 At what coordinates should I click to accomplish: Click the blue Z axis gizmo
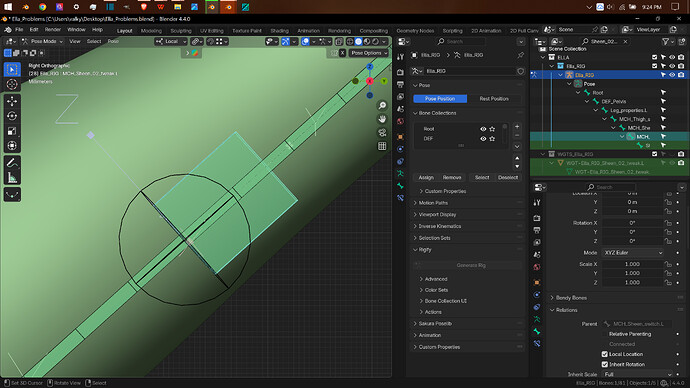pyautogui.click(x=370, y=66)
